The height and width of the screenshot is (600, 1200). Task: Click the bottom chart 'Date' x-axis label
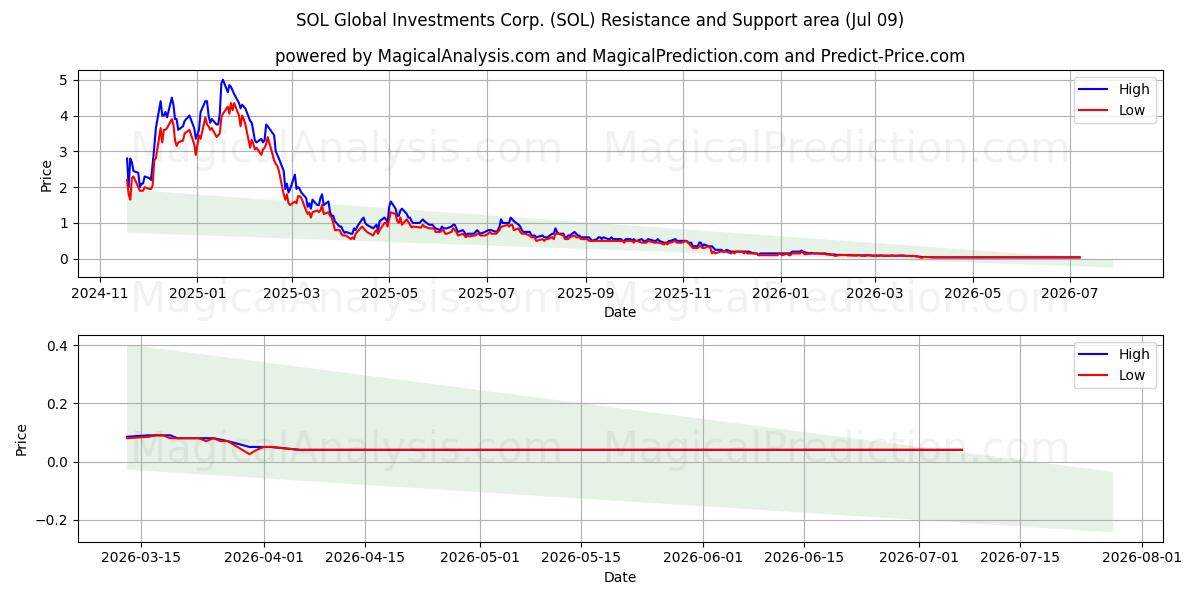620,578
